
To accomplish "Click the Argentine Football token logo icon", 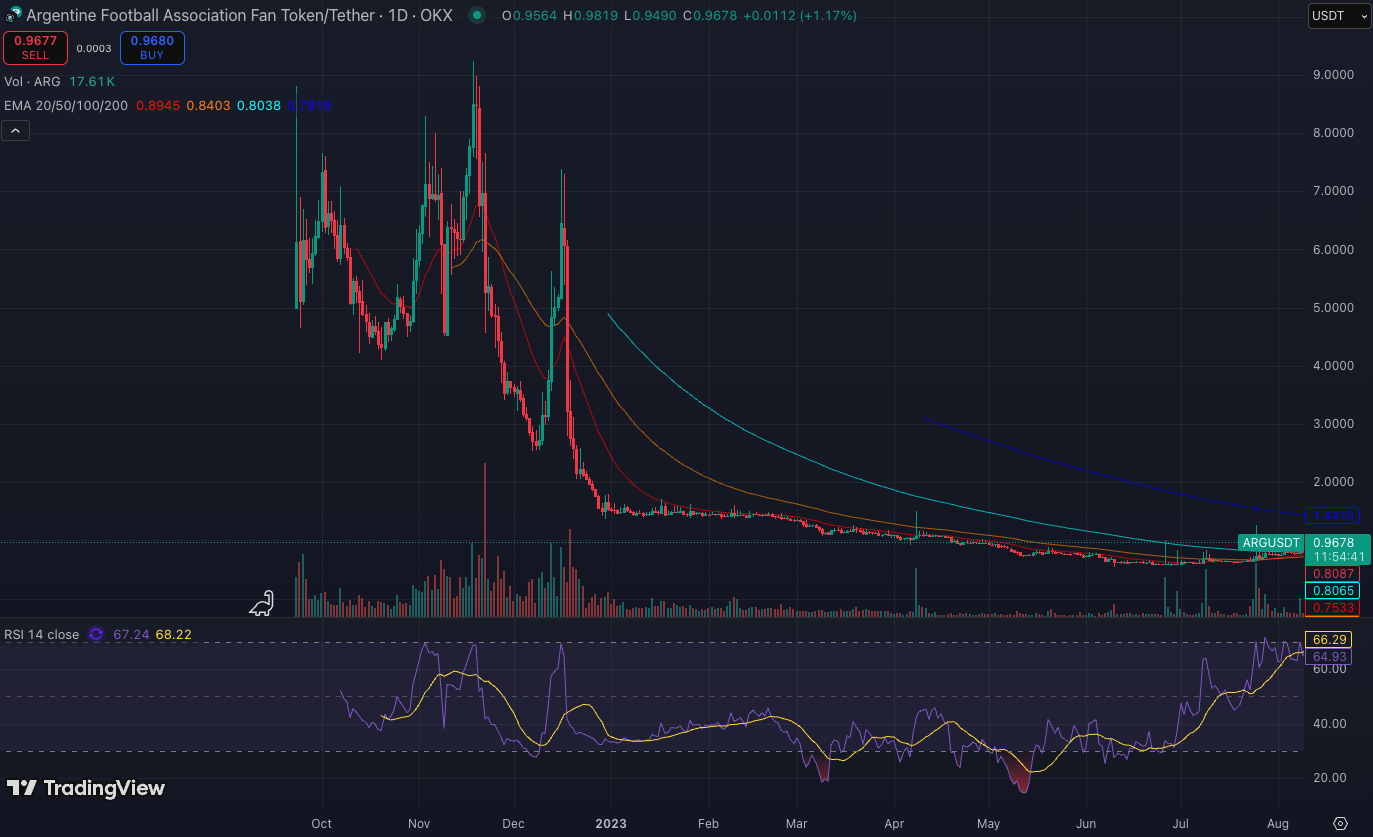I will [13, 16].
